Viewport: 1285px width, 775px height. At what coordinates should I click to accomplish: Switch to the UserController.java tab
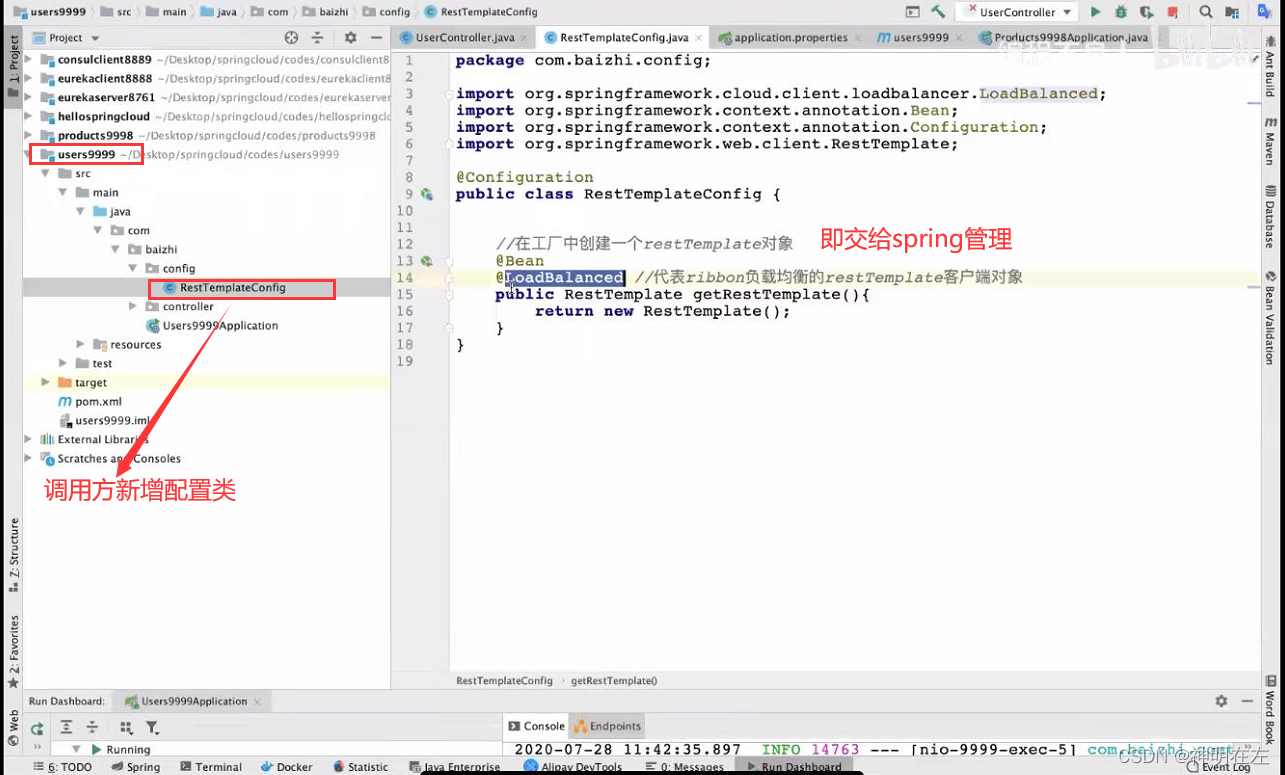point(465,38)
